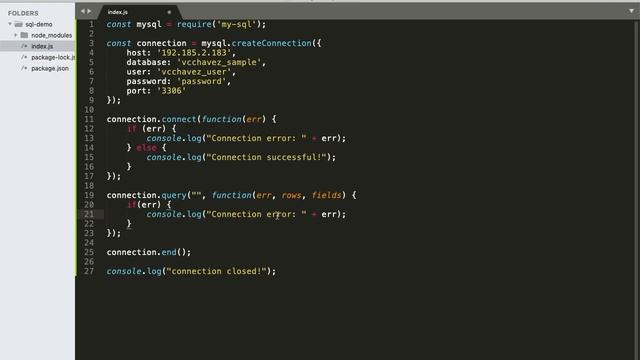Open index.js in the sidebar

(x=37, y=46)
